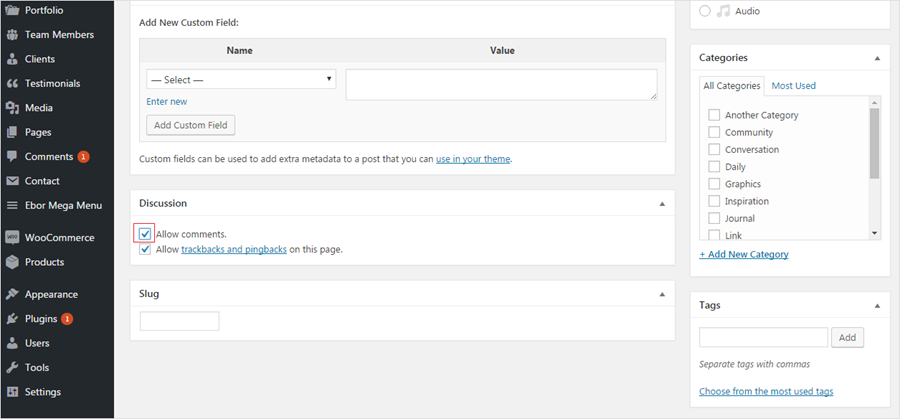Select the Audio post format radio
Viewport: 900px width, 419px height.
coord(705,11)
